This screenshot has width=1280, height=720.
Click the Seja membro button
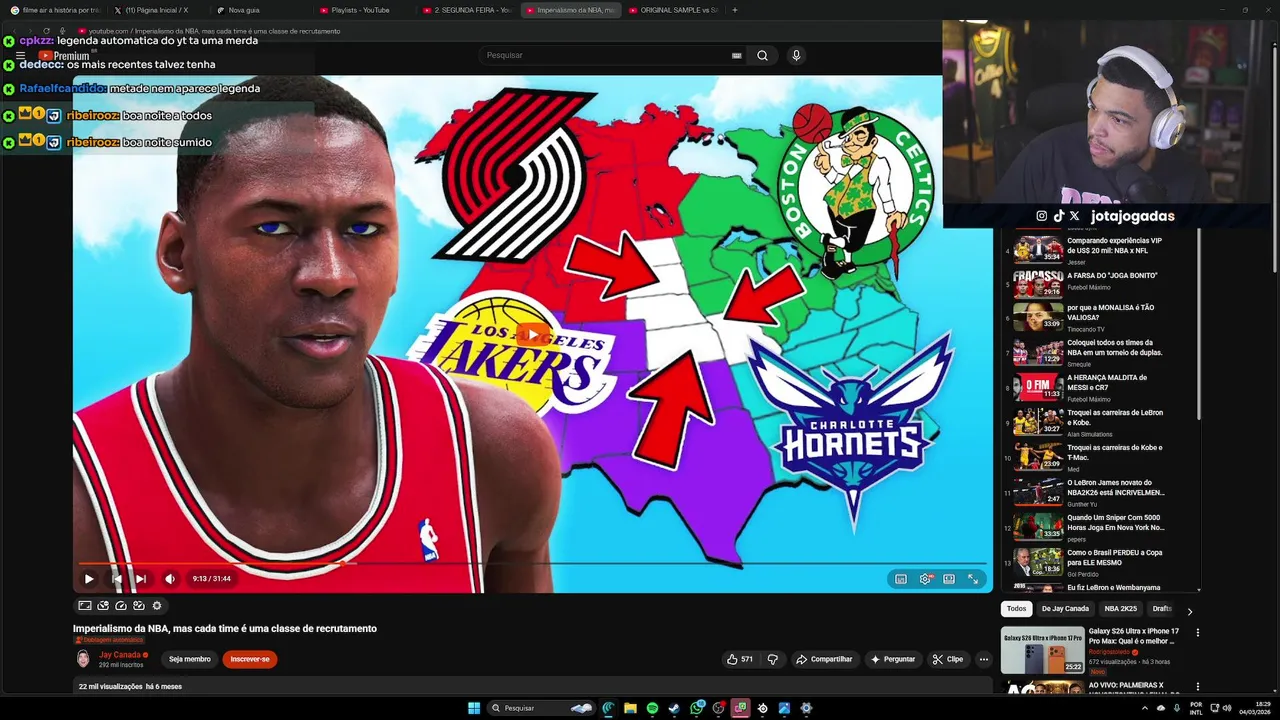(x=190, y=659)
